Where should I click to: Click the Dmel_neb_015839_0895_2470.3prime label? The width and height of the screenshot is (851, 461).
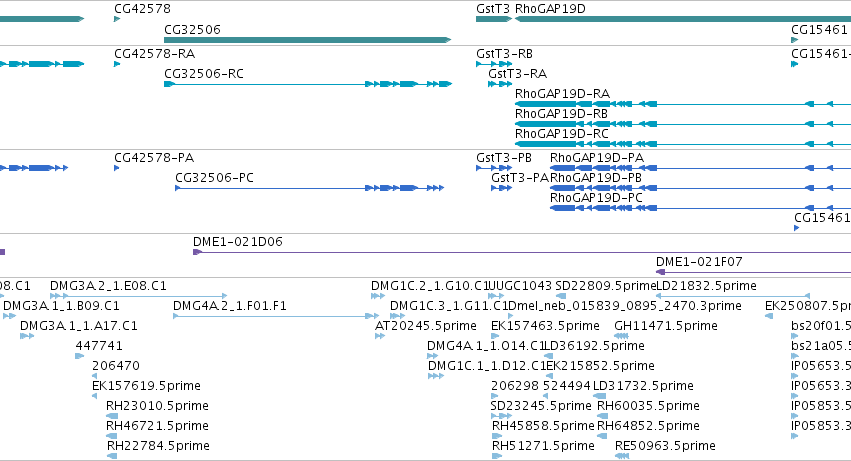625,306
